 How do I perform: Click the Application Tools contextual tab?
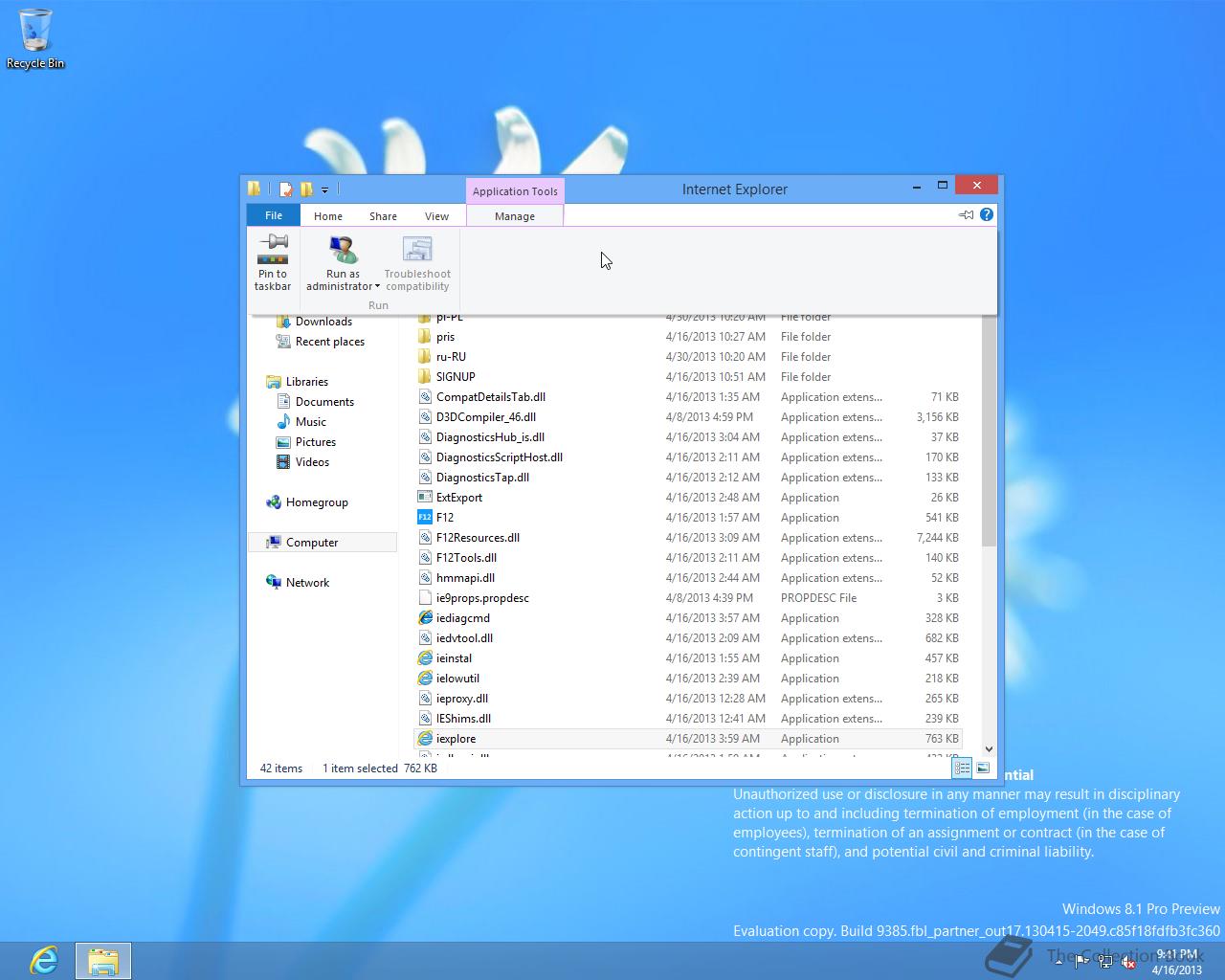[515, 190]
